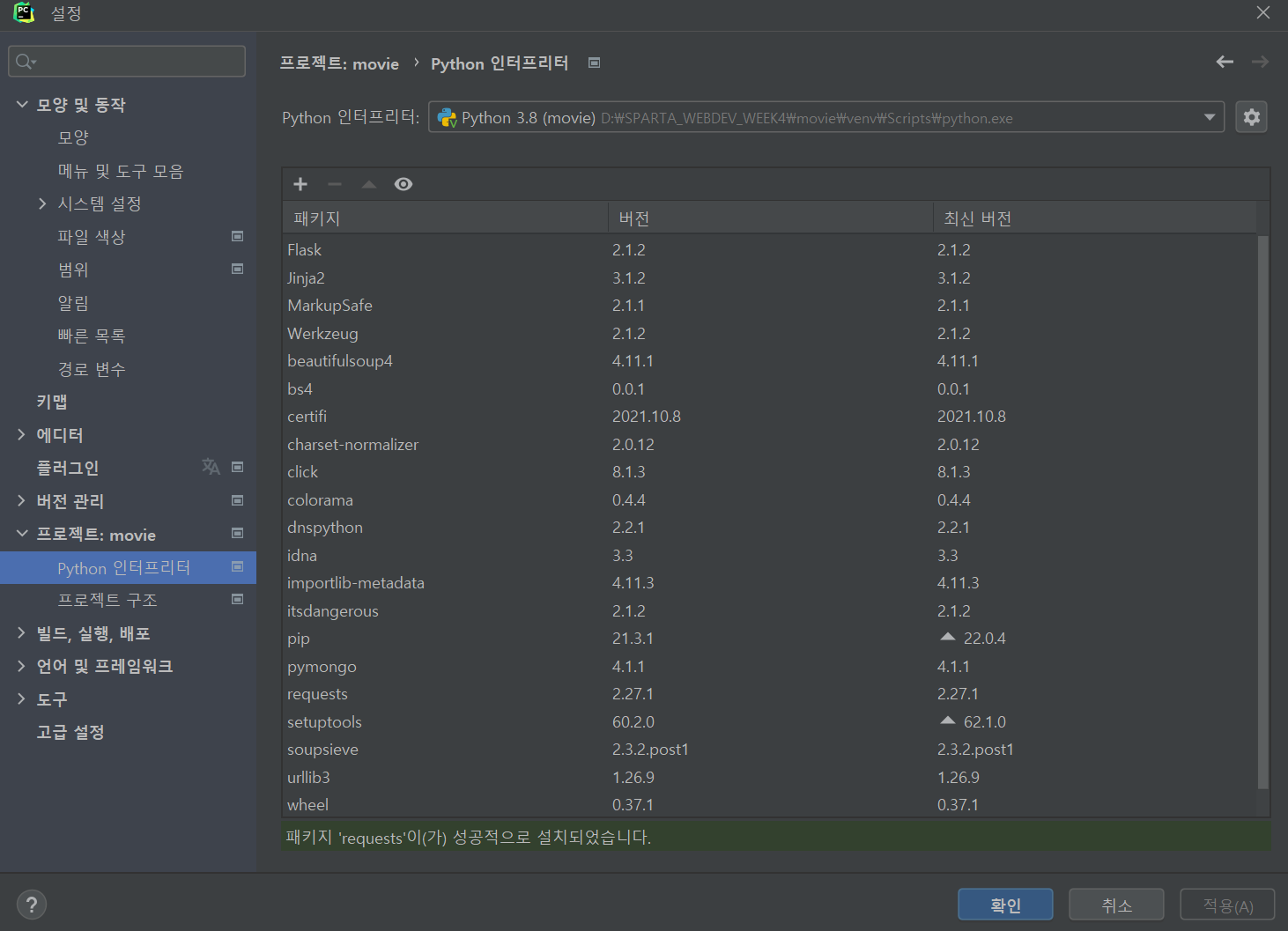Click the Python logo in interpreter dropdown

448,117
